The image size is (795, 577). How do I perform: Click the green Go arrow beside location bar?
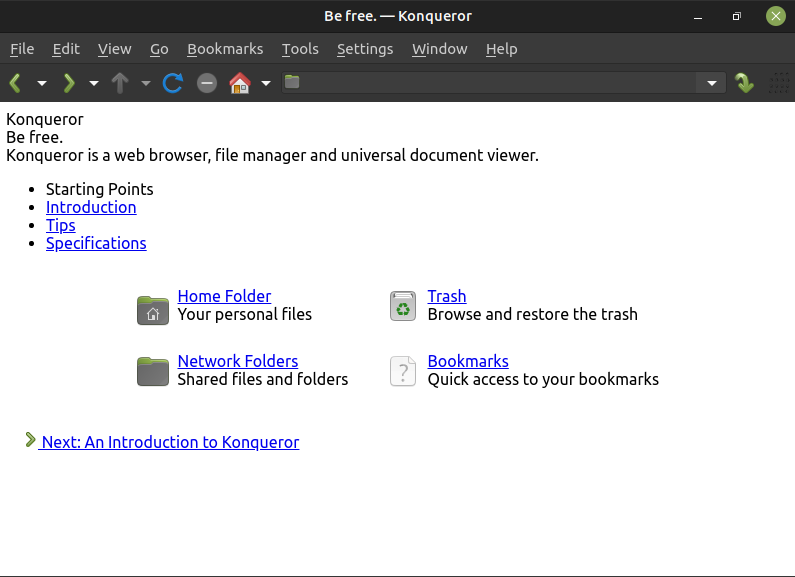tap(744, 83)
